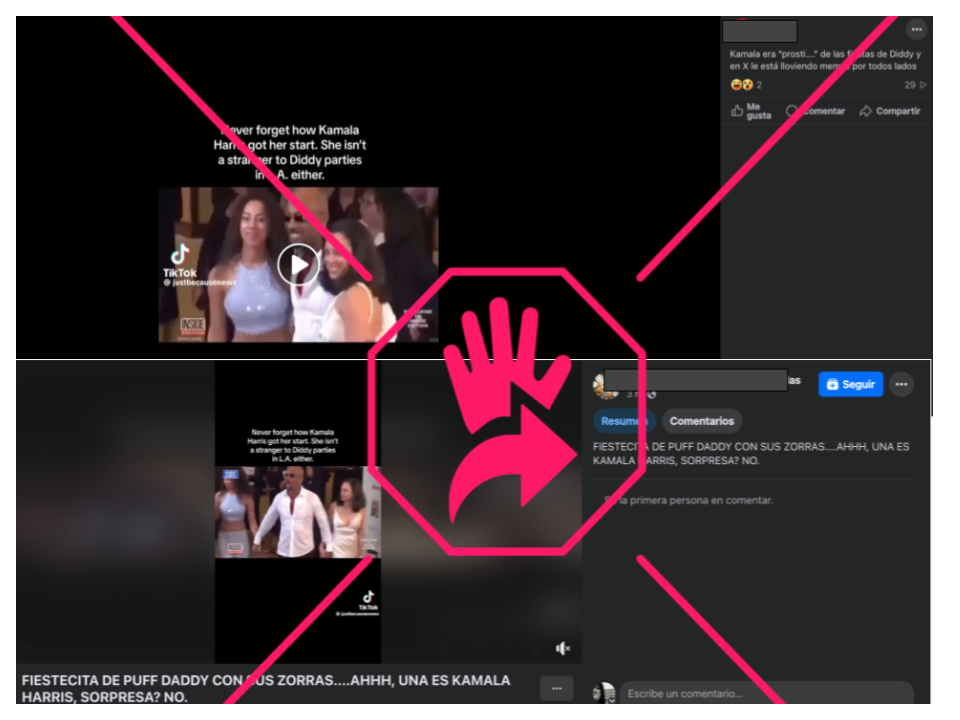Like the post with Me gusta
The image size is (960, 720).
click(x=752, y=111)
